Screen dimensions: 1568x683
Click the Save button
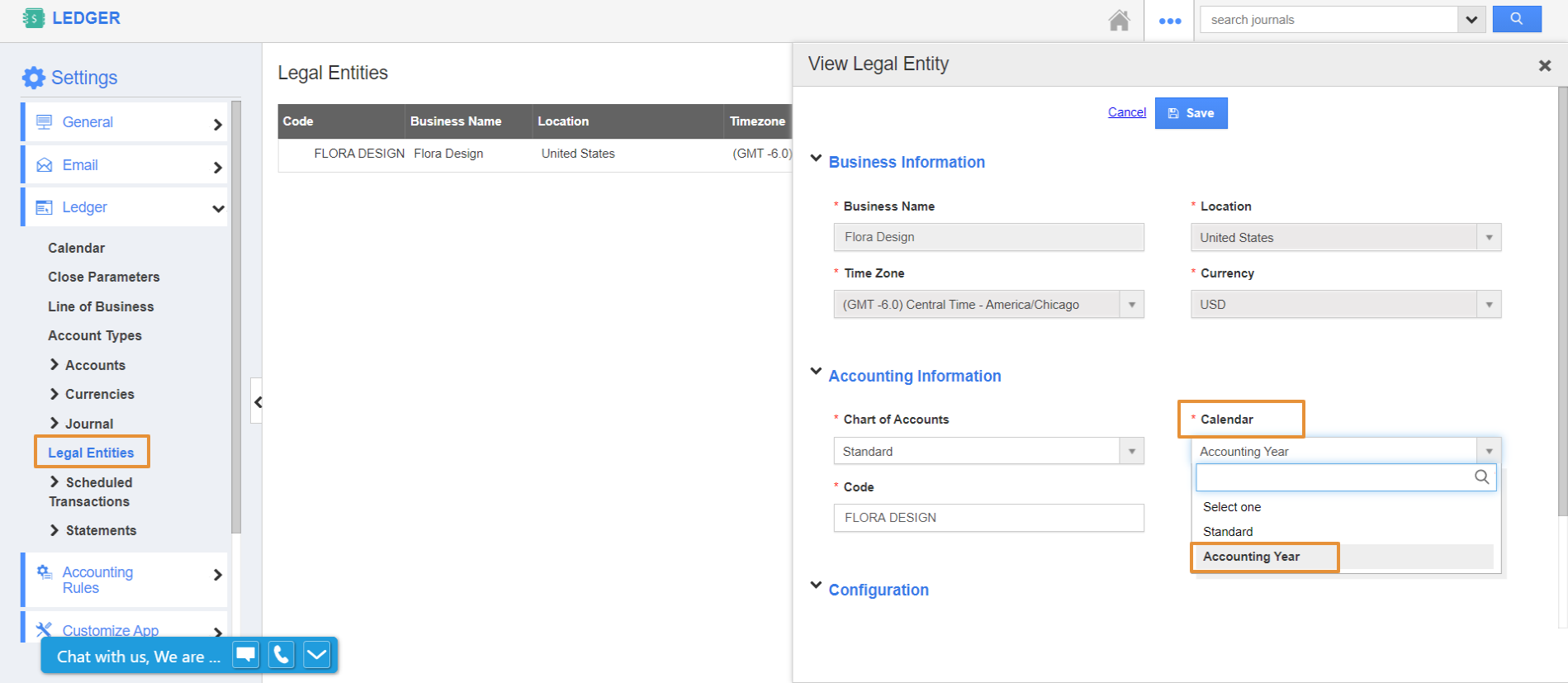tap(1191, 113)
